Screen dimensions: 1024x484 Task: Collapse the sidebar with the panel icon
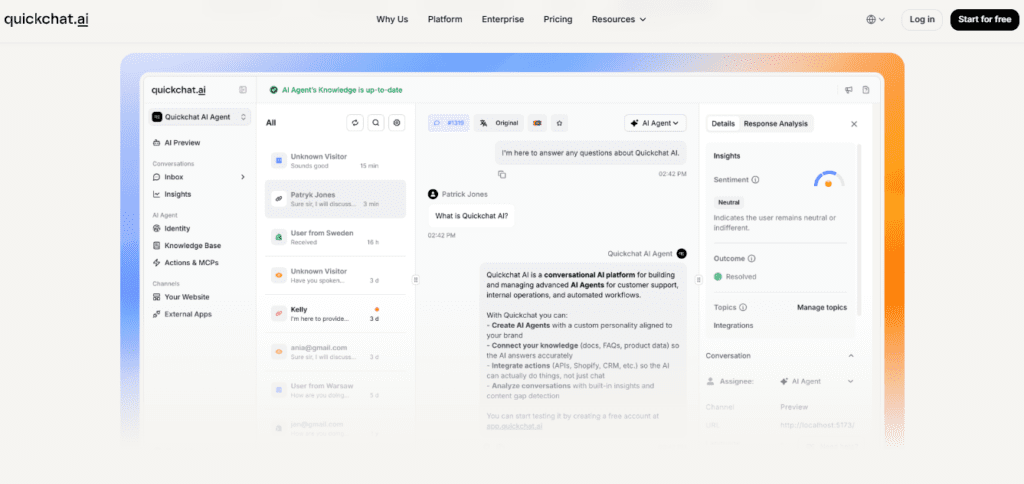coord(243,90)
